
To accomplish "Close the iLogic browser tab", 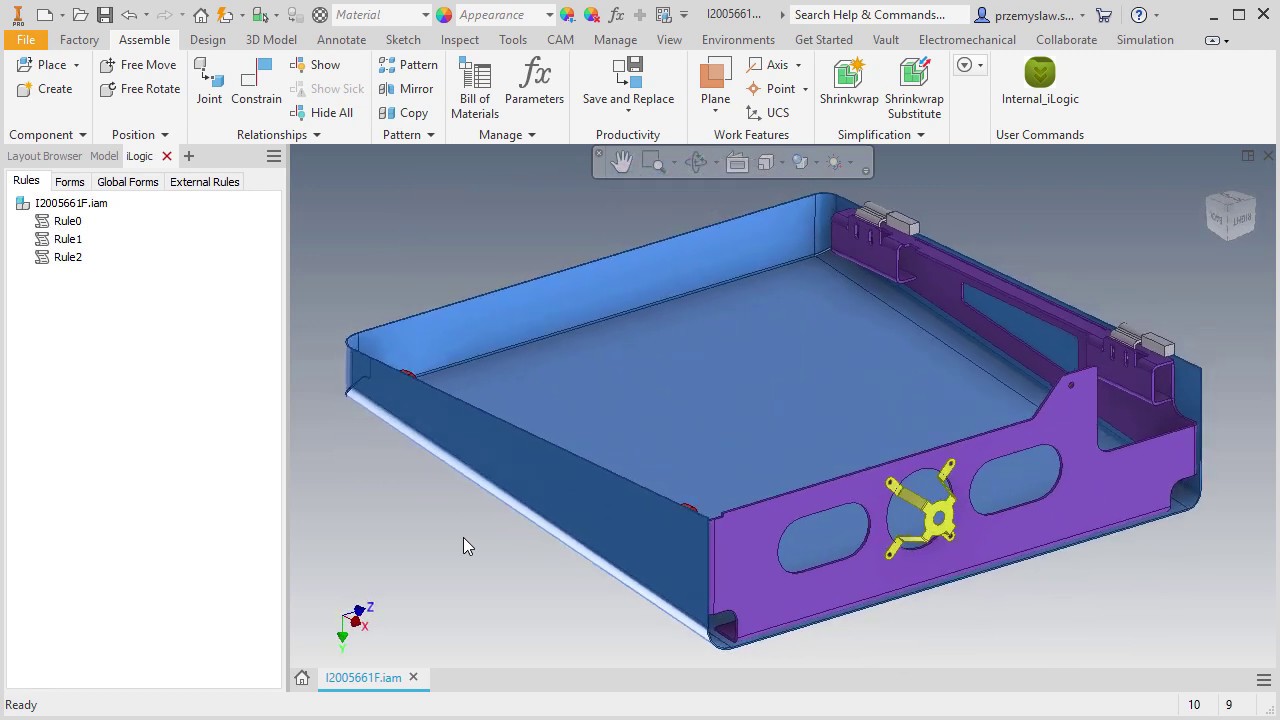I will pyautogui.click(x=167, y=156).
